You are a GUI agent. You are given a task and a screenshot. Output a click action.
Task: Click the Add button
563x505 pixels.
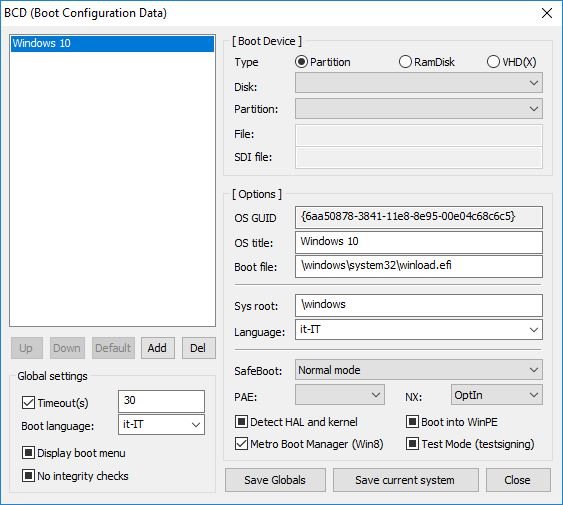pyautogui.click(x=158, y=348)
